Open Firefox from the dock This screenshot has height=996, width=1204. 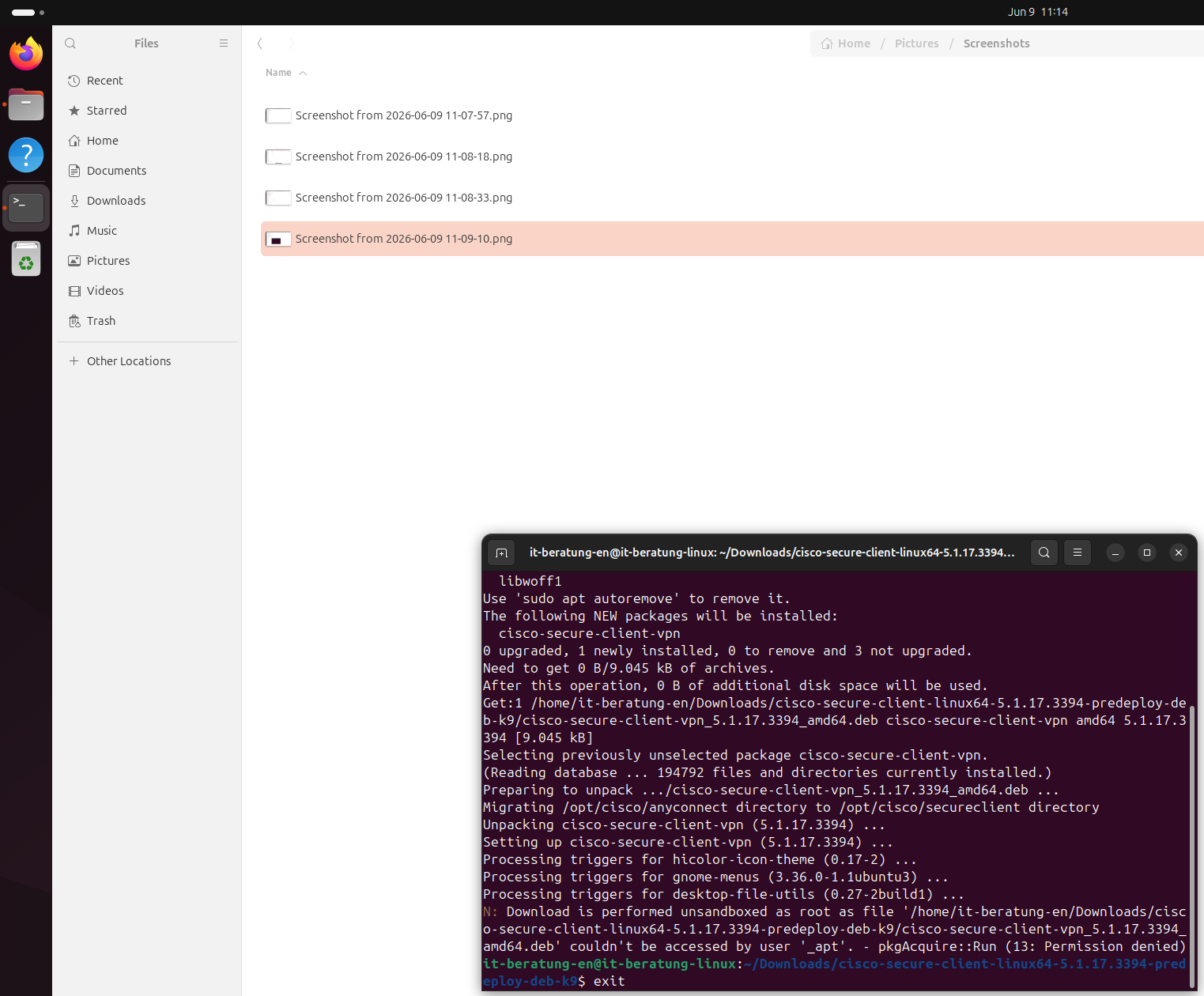26,53
